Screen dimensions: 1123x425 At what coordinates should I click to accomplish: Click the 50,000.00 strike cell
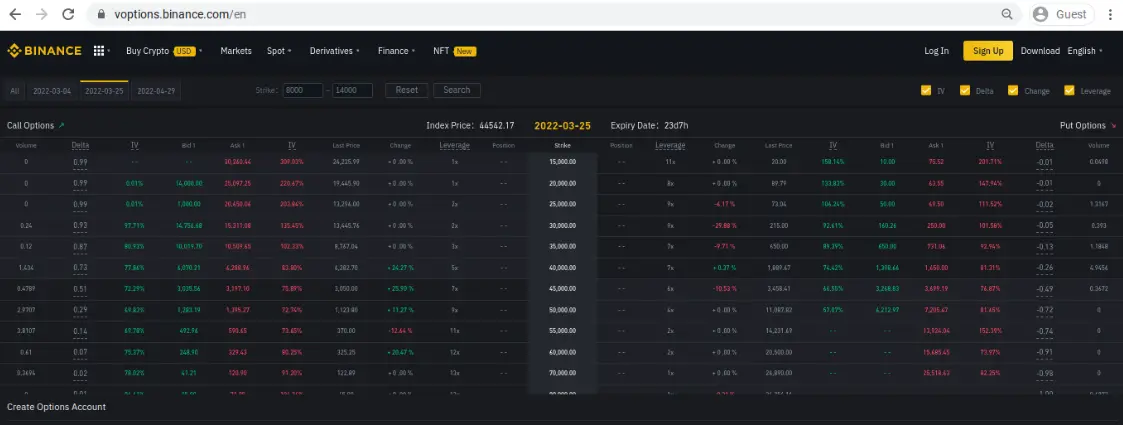[x=562, y=310]
